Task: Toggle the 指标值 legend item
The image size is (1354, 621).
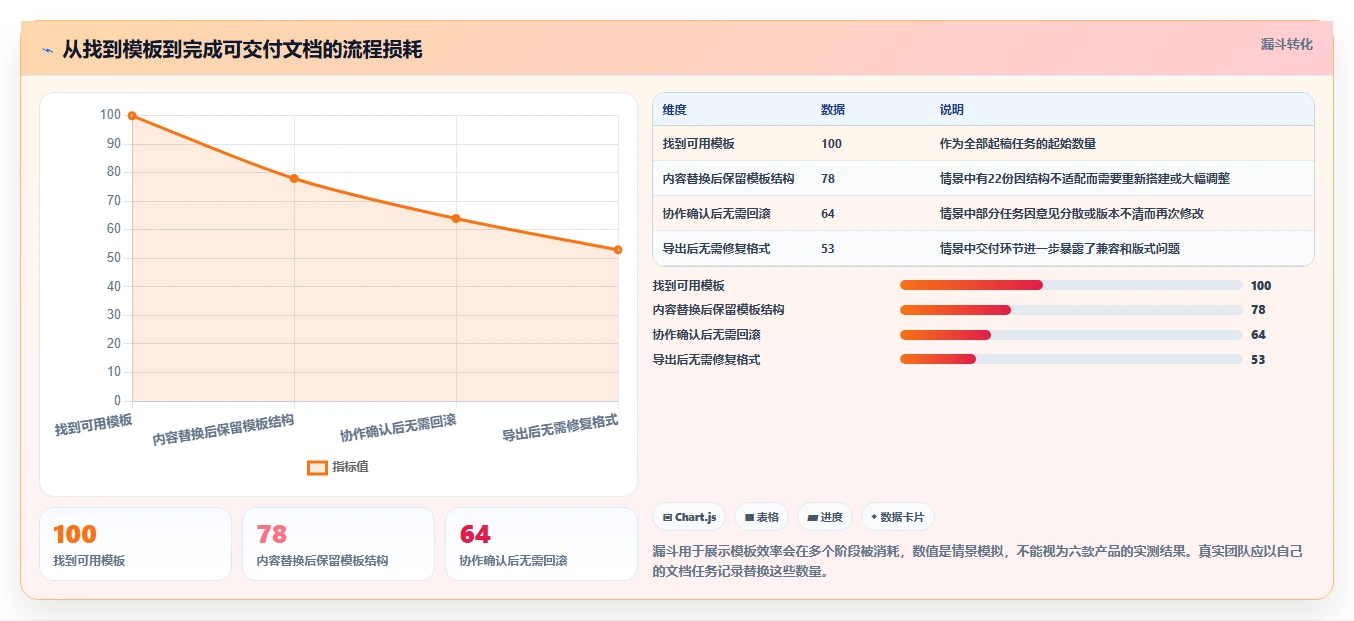Action: tap(338, 467)
